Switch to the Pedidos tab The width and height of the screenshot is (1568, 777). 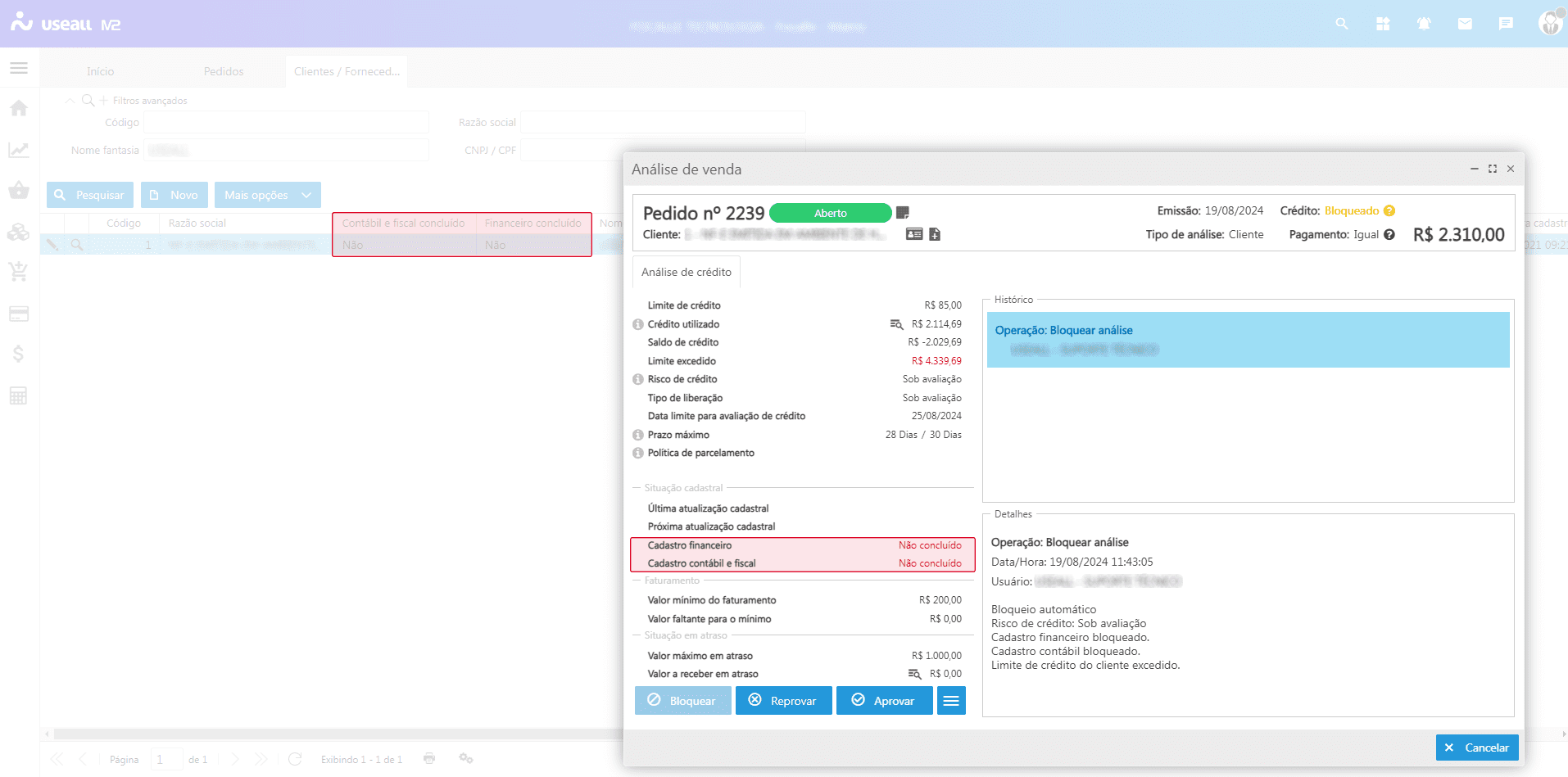pos(224,72)
